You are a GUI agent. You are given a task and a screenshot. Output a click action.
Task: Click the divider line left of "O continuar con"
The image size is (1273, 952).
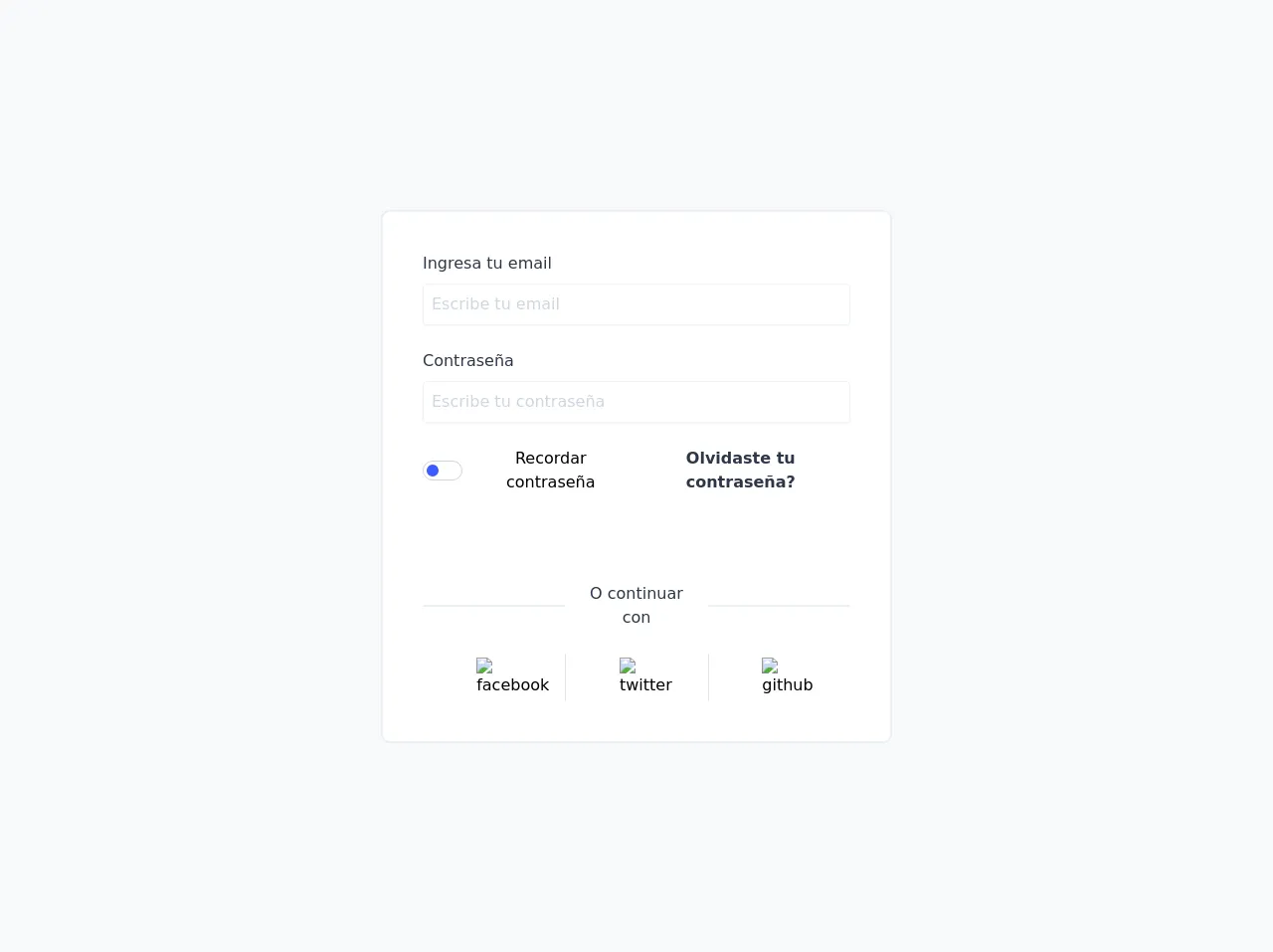point(493,605)
